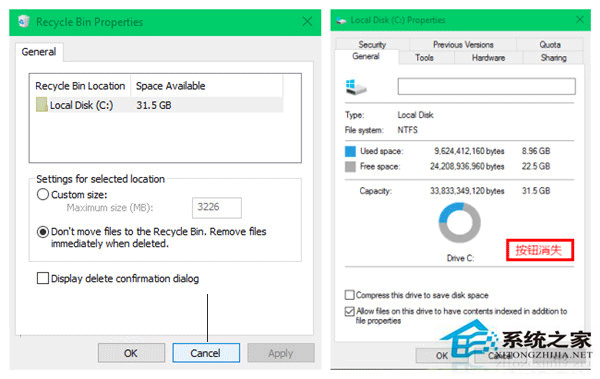This screenshot has height=379, width=600.
Task: Click the blue Used space color square
Action: [350, 151]
